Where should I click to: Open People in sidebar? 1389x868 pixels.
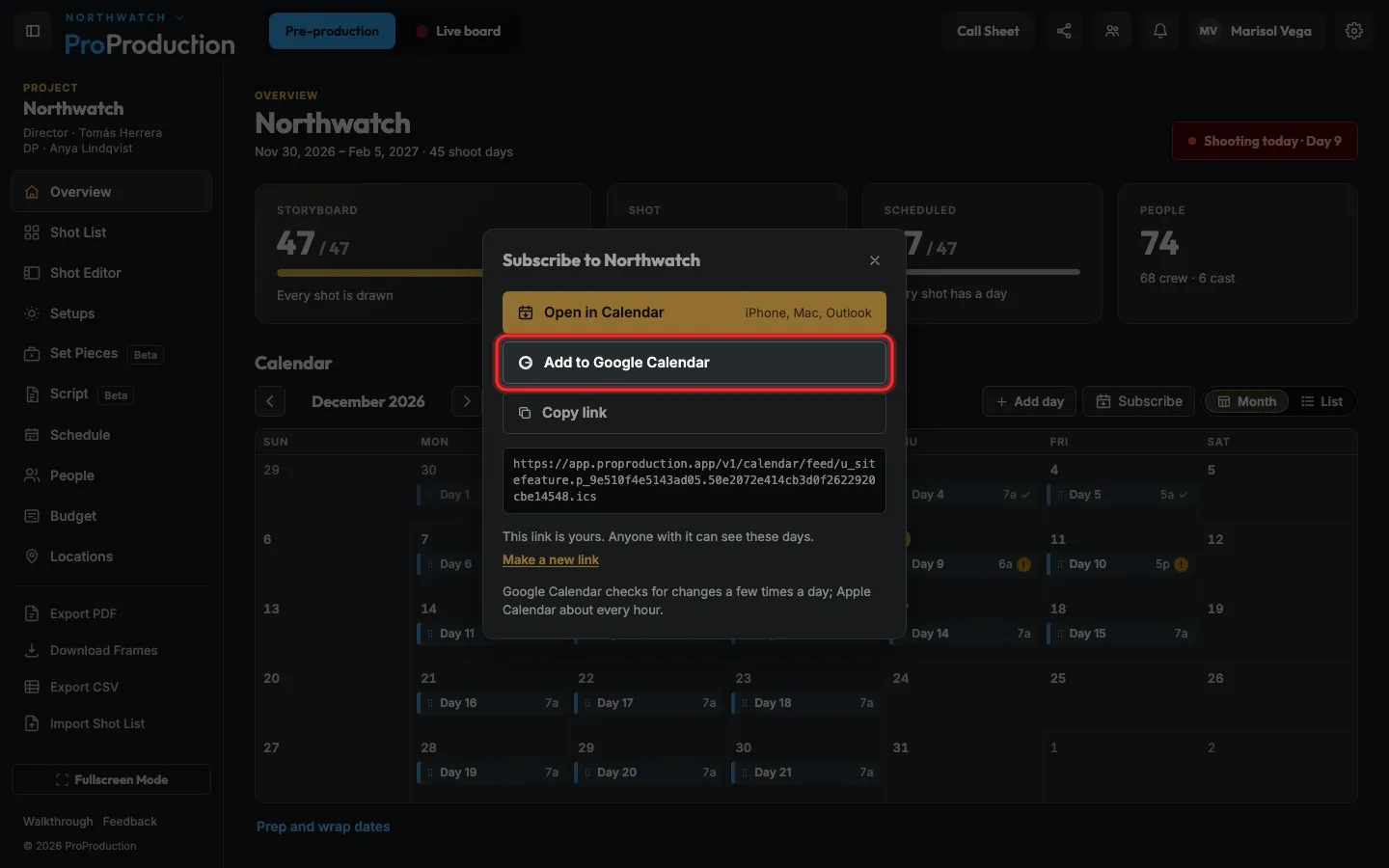coord(112,475)
